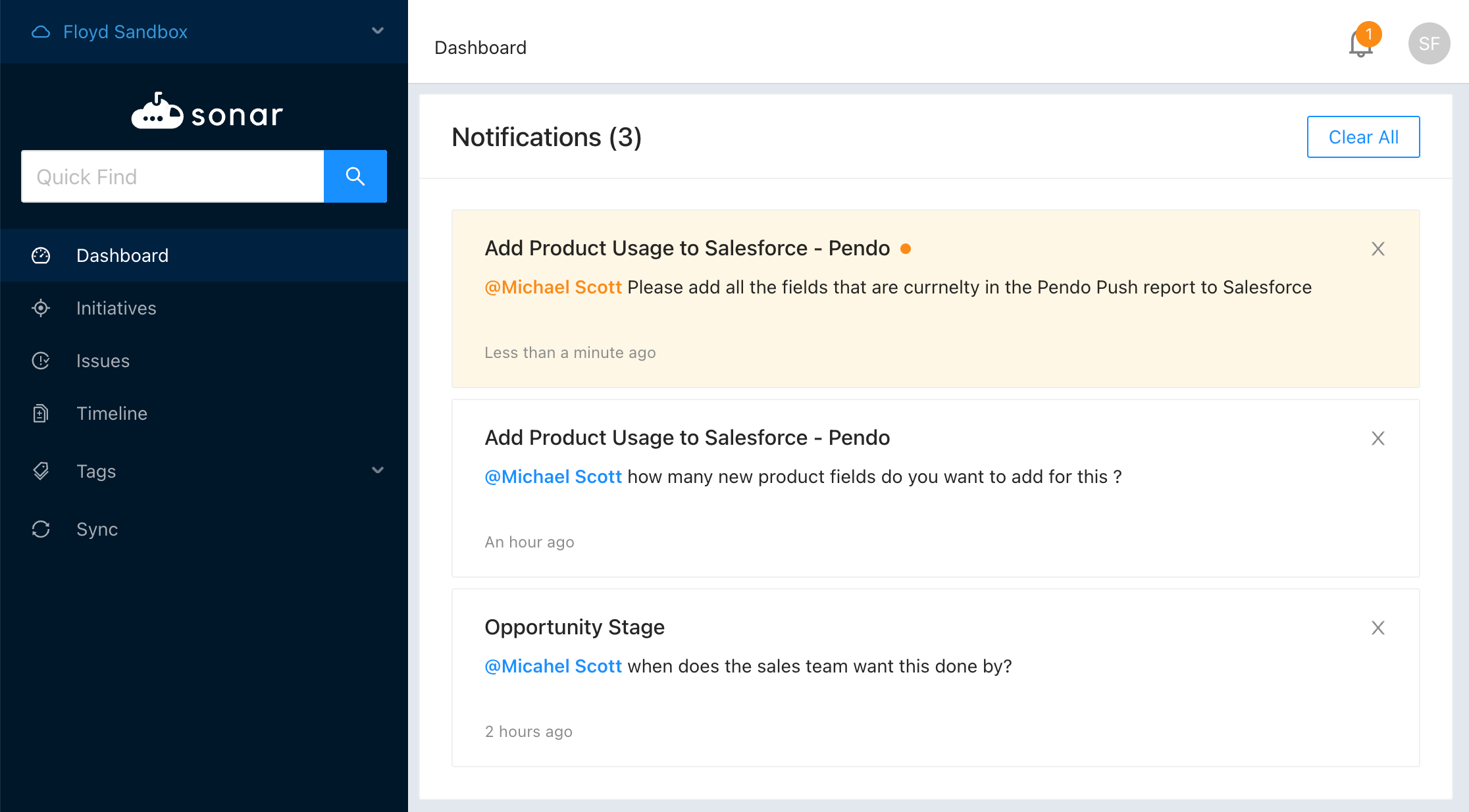Image resolution: width=1469 pixels, height=812 pixels.
Task: Click blue @Michael Scott mention in second notification
Action: point(553,476)
